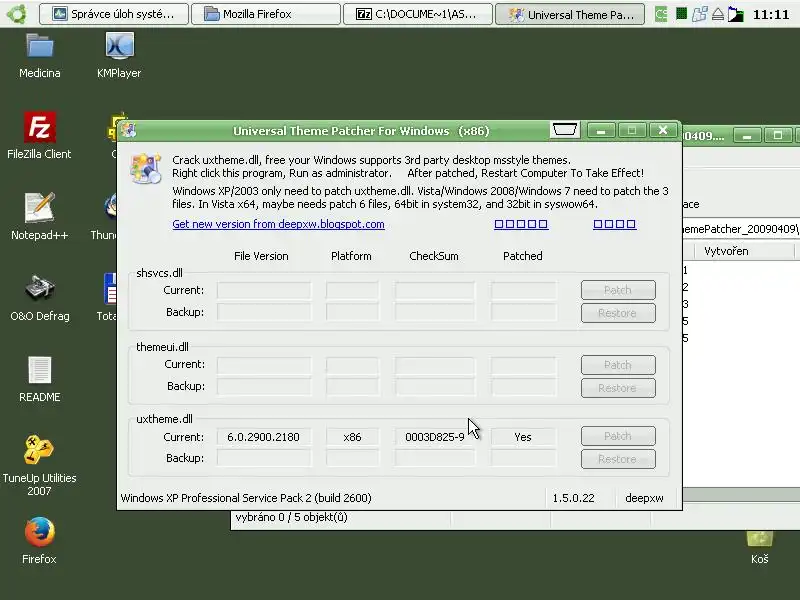Click uxtheme.dll Patched Yes field
Viewport: 800px width, 600px height.
(523, 437)
